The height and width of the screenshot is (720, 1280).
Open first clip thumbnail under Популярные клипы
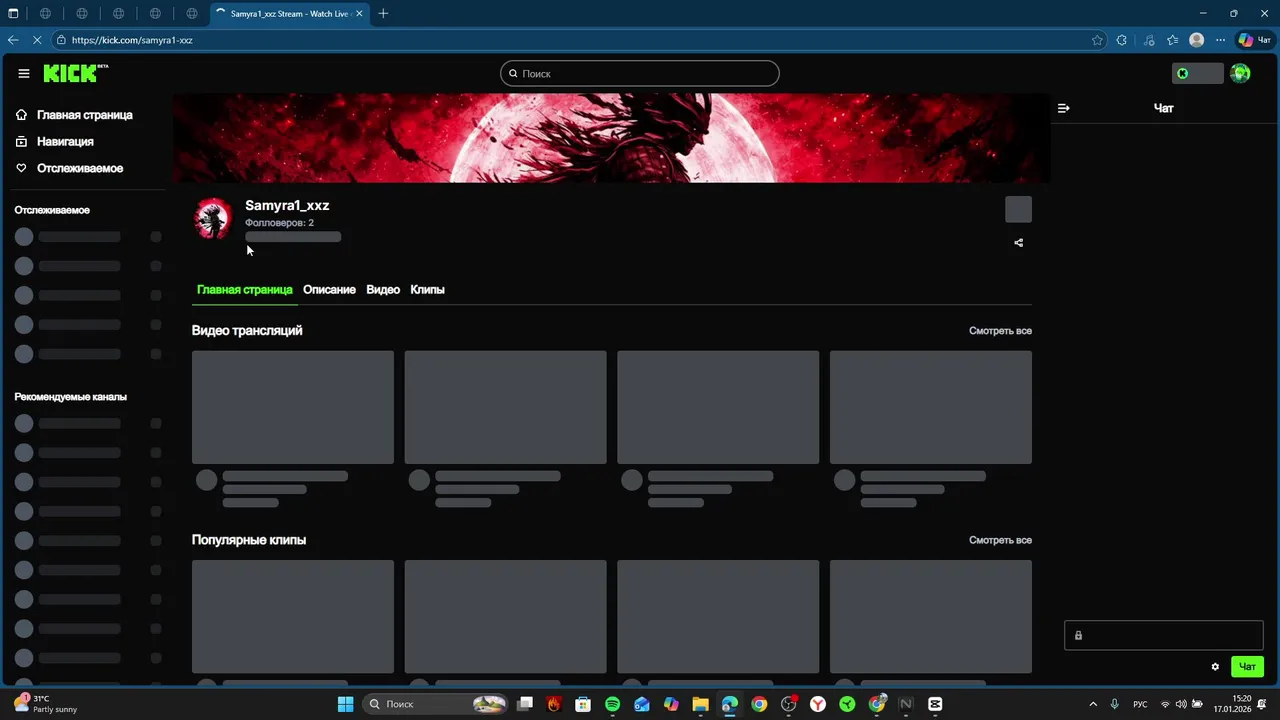pos(293,617)
